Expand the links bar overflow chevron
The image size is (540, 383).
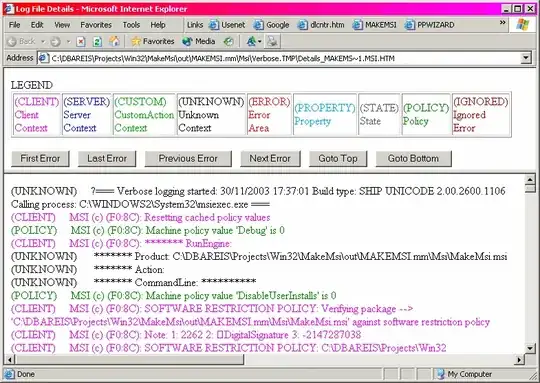(503, 23)
